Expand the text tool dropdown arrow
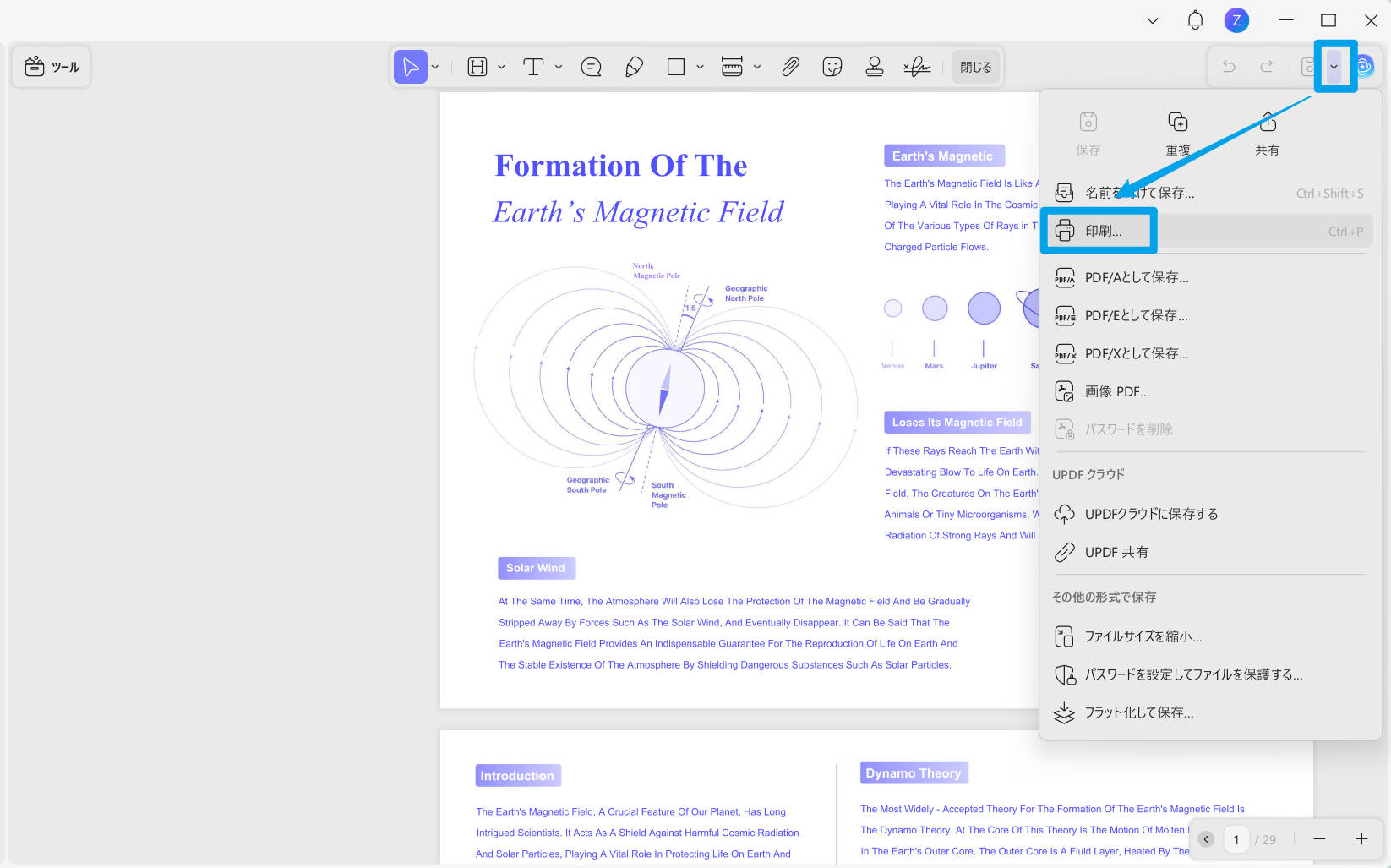The width and height of the screenshot is (1391, 868). click(559, 67)
